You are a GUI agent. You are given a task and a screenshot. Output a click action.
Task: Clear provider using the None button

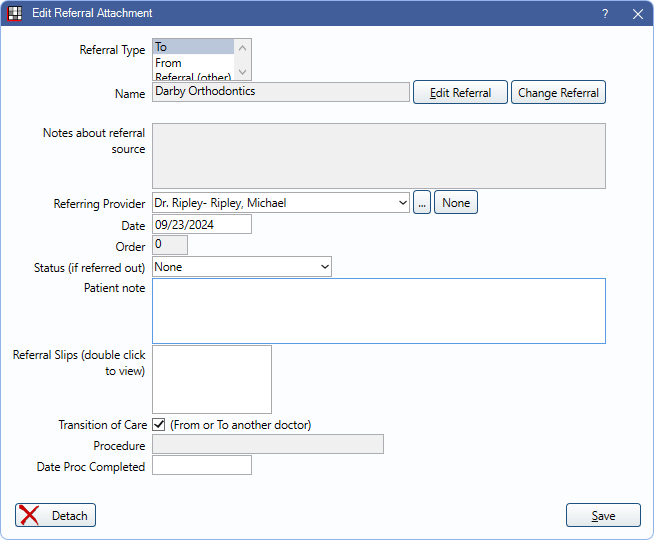coord(456,203)
